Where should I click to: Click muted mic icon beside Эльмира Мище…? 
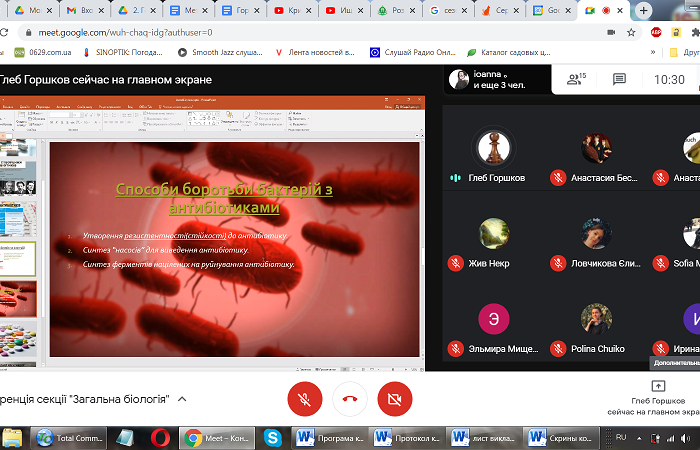[x=456, y=348]
